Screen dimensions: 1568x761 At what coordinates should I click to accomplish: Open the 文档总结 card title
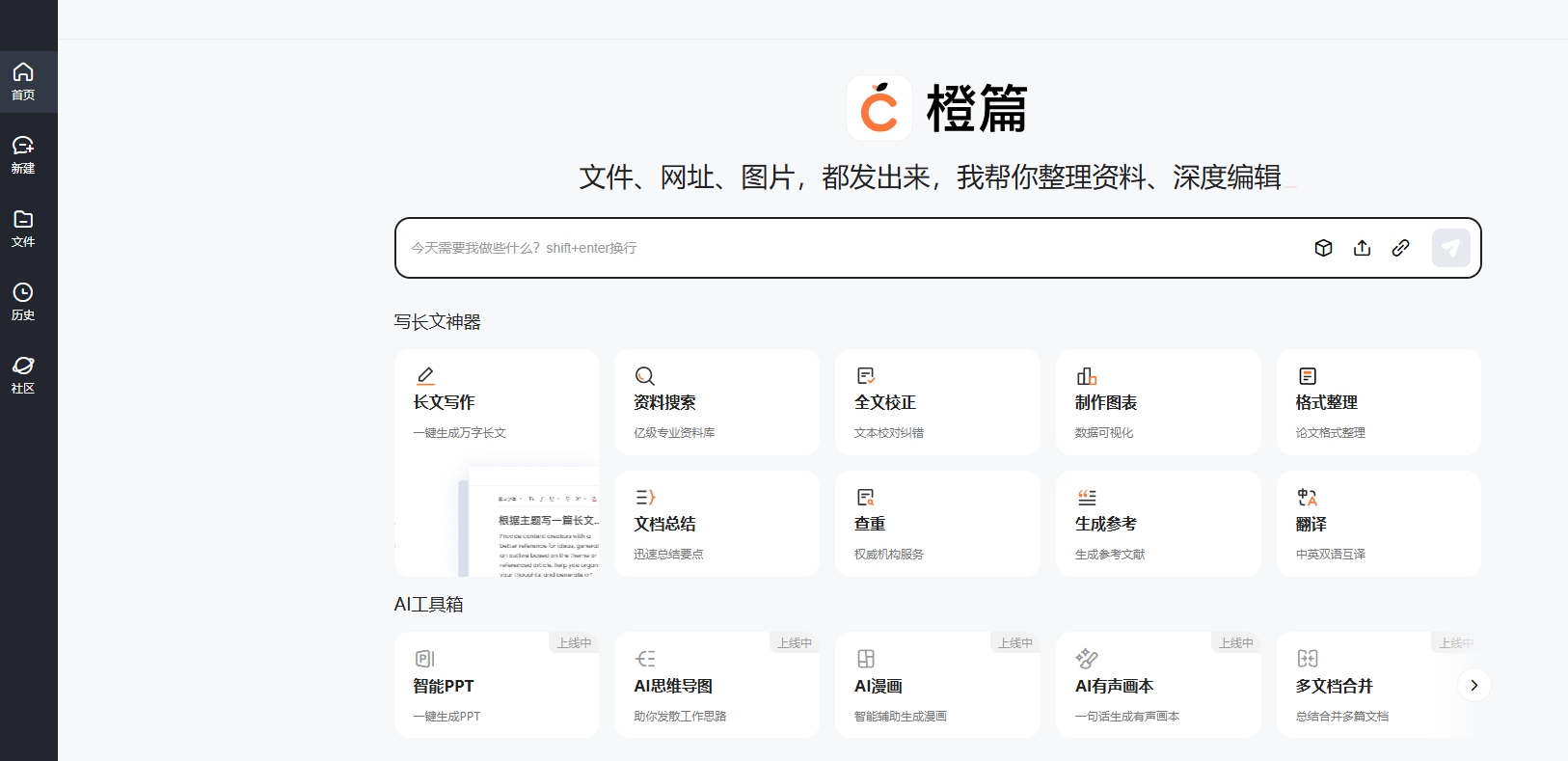tap(664, 524)
